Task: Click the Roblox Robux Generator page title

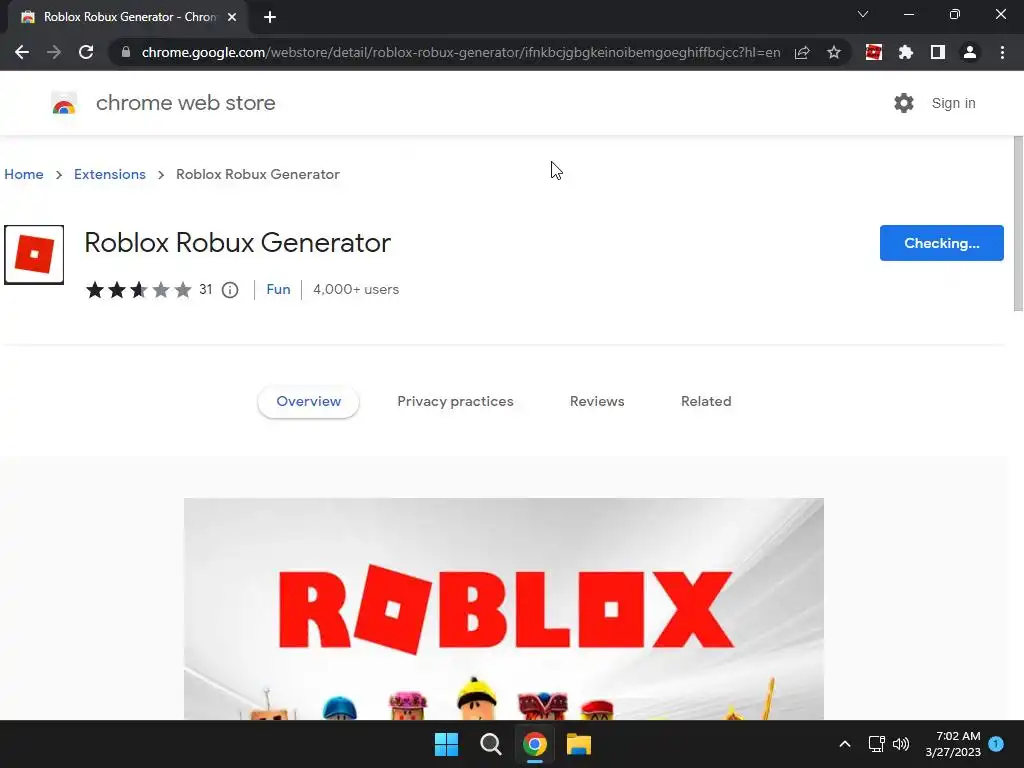Action: pyautogui.click(x=238, y=243)
